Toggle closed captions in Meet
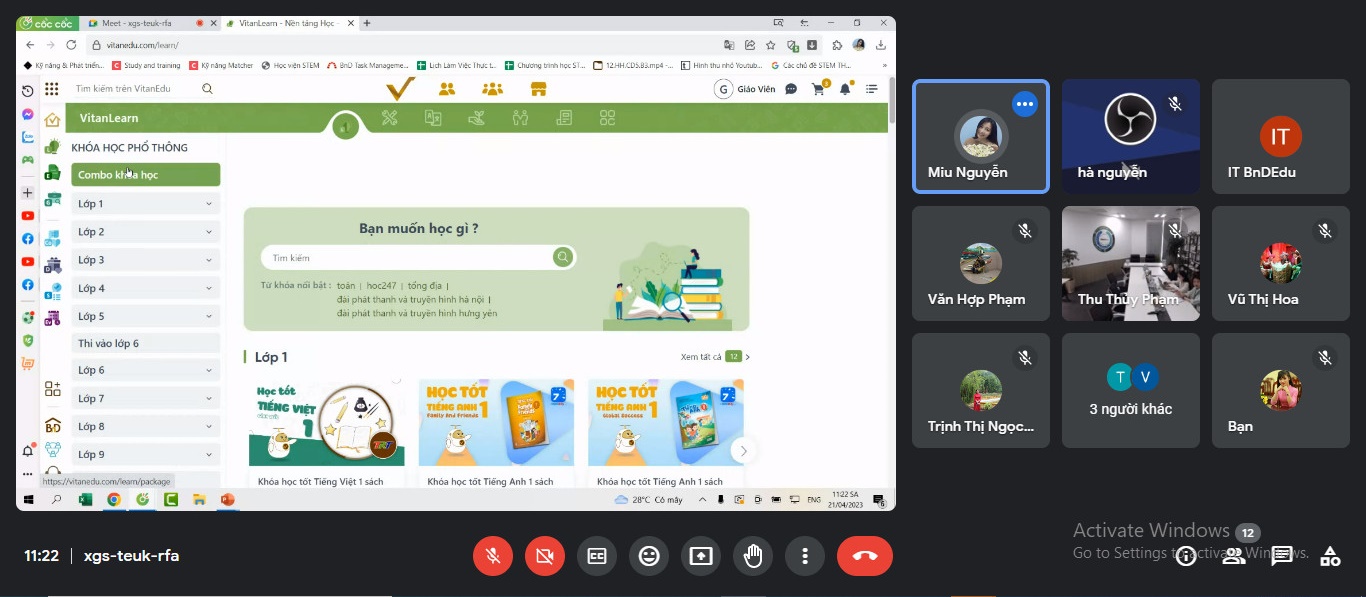 pyautogui.click(x=597, y=556)
